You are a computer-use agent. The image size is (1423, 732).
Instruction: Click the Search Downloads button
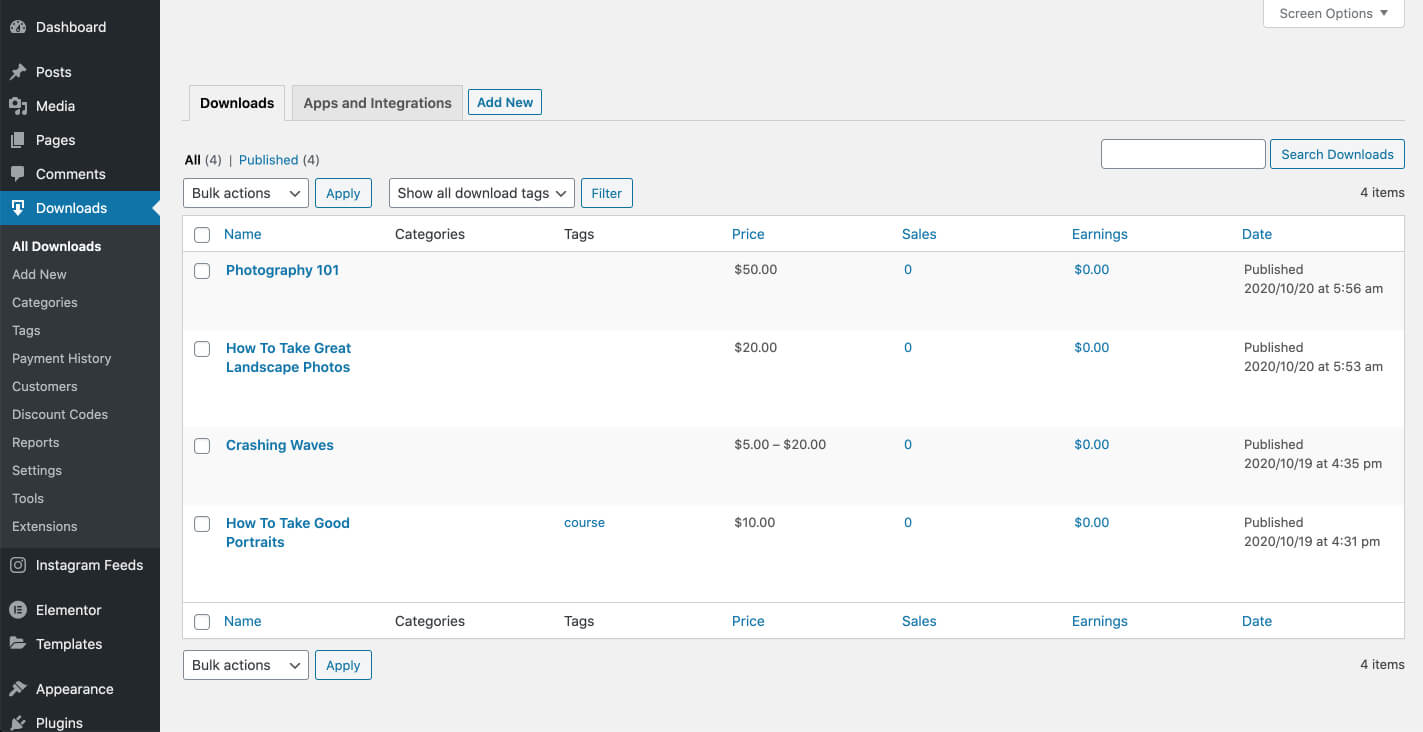[1337, 154]
